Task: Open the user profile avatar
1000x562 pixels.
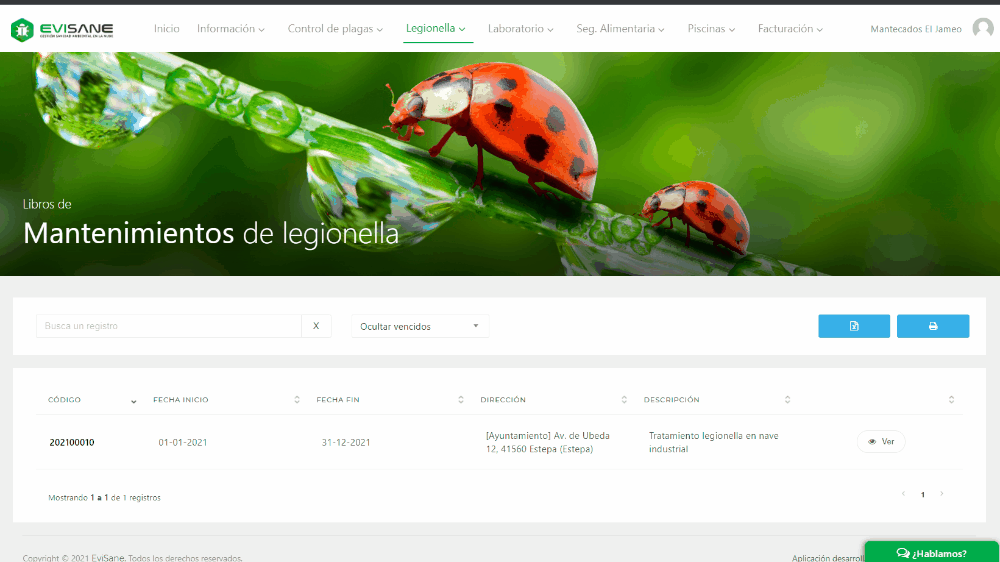Action: point(982,29)
